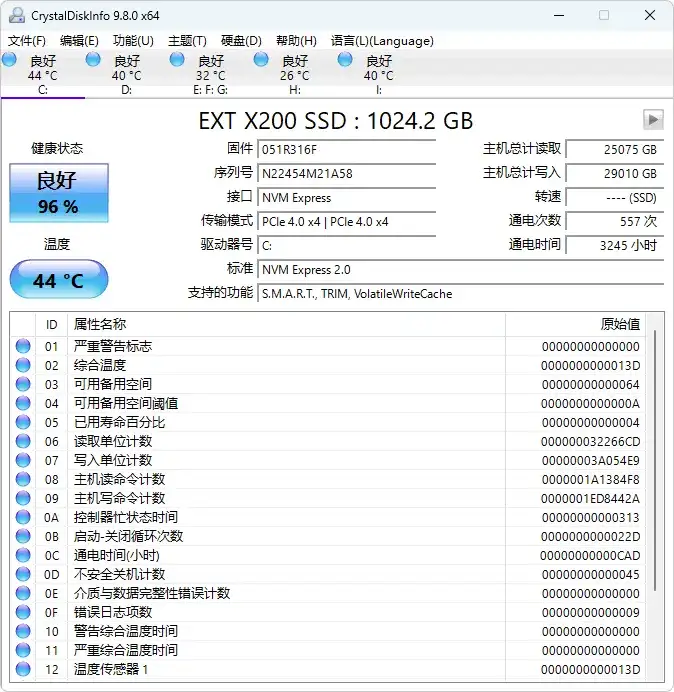Open the 硬盘(D) menu

(x=241, y=41)
